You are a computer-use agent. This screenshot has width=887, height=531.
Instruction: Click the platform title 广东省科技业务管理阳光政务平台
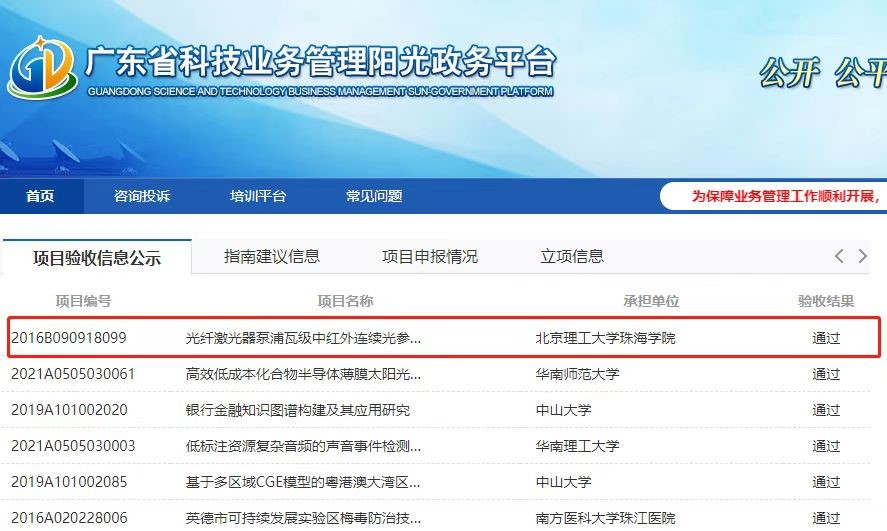pos(321,61)
